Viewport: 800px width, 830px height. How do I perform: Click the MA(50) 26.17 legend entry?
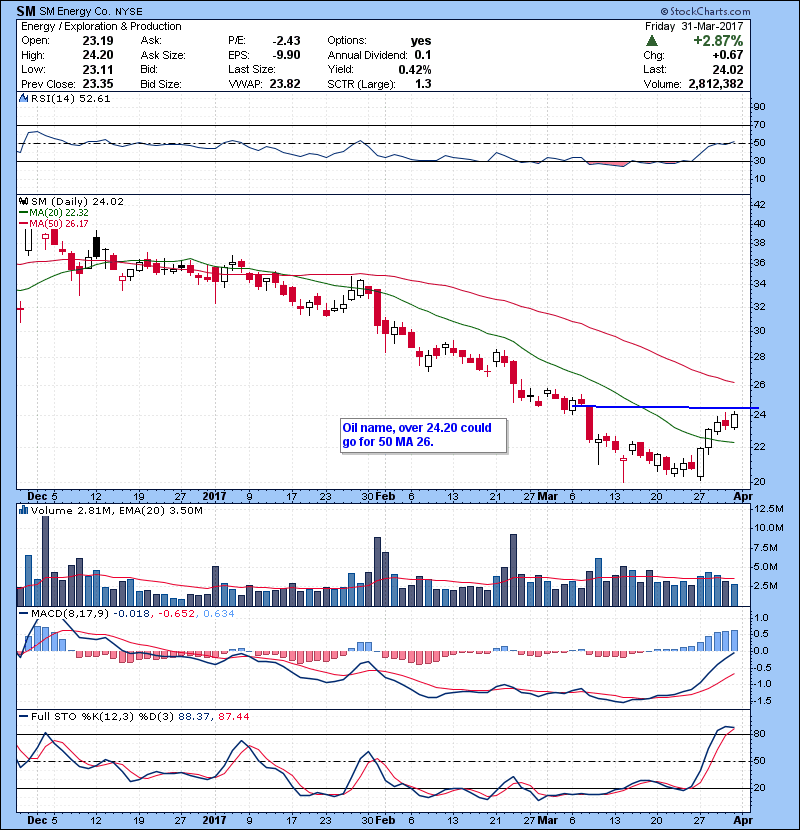(54, 223)
